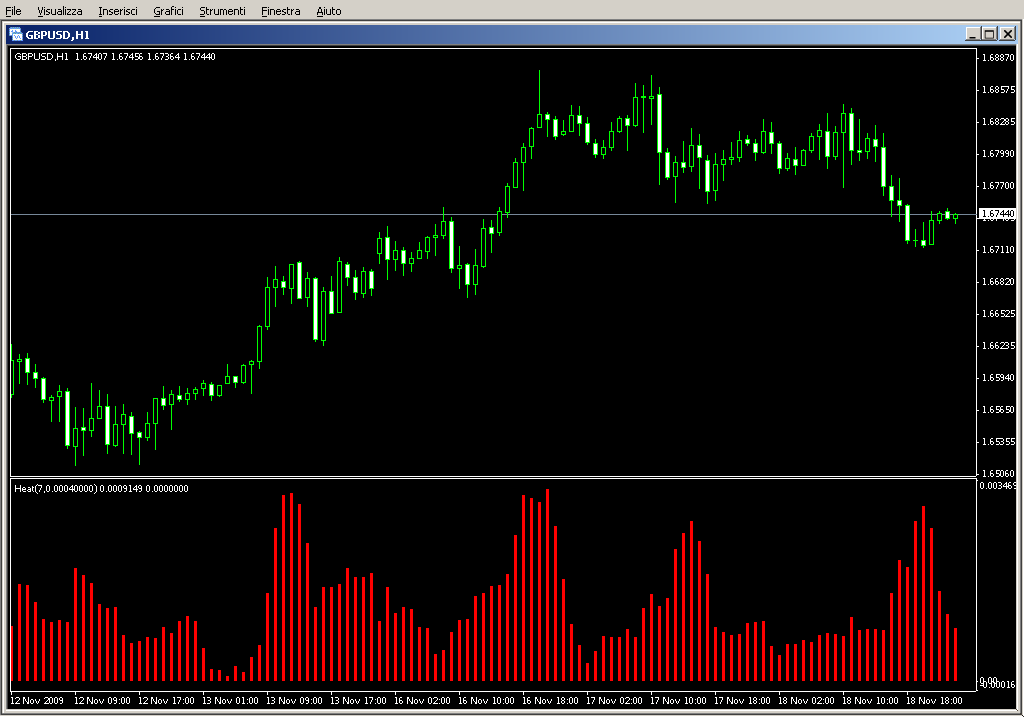This screenshot has height=717, width=1024.
Task: Click the 1.68285 price scale label
Action: coord(998,121)
